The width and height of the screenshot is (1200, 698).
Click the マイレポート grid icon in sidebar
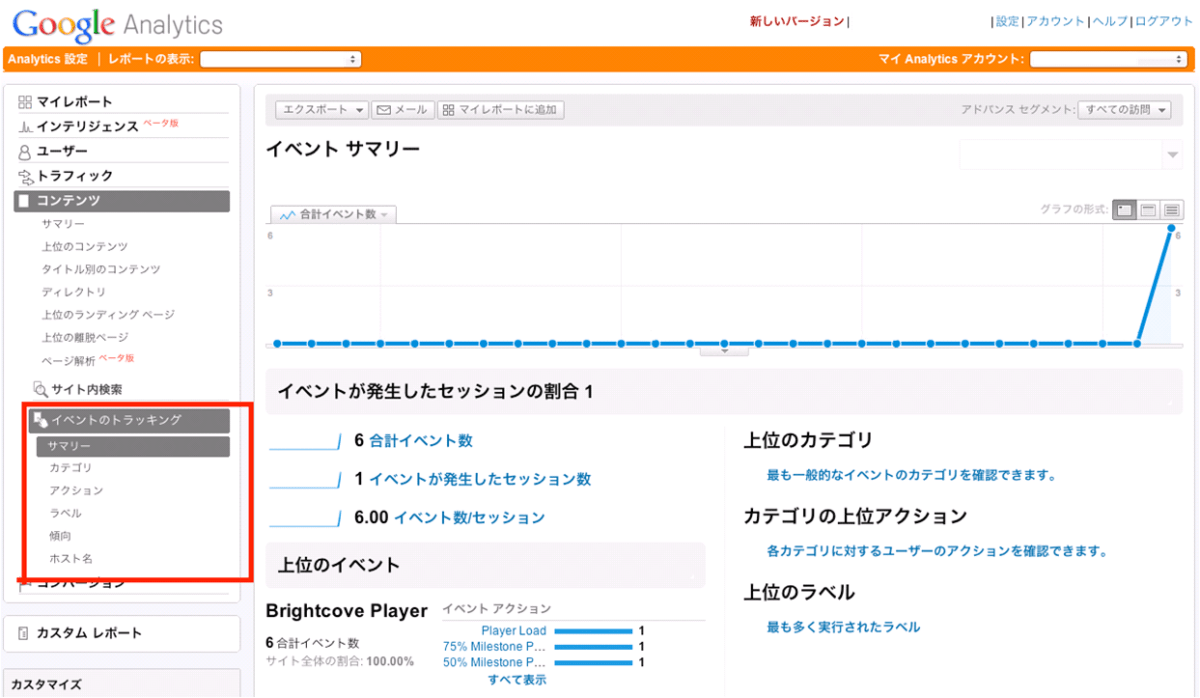pos(25,102)
